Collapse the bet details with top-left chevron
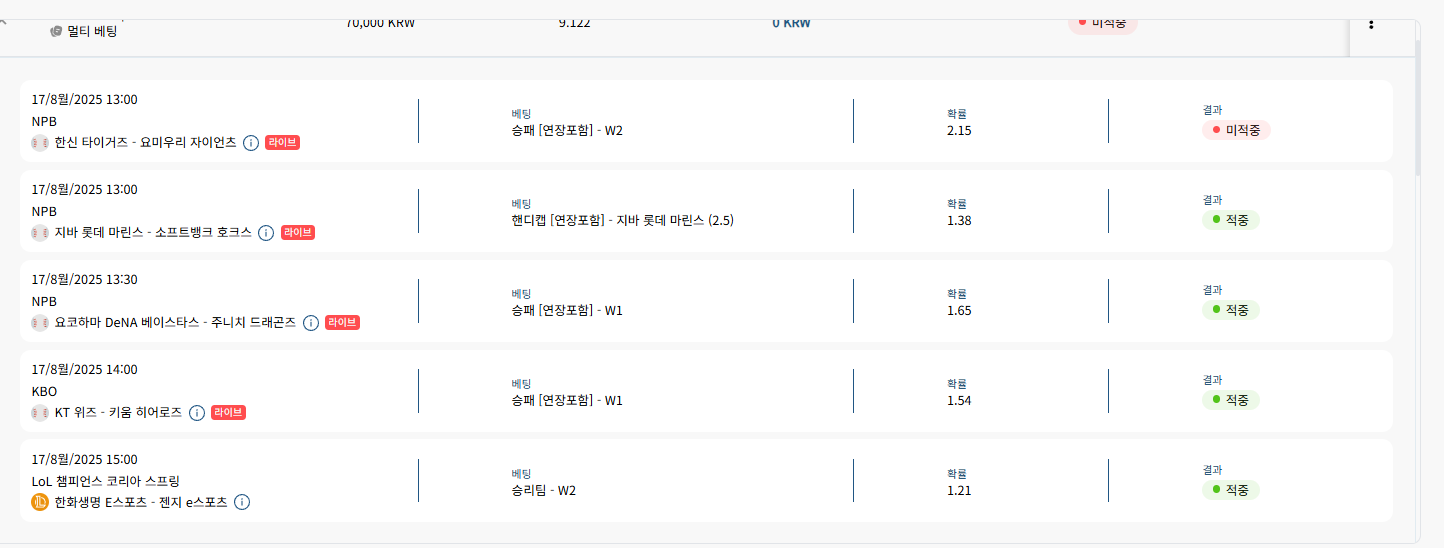 (x=3, y=22)
